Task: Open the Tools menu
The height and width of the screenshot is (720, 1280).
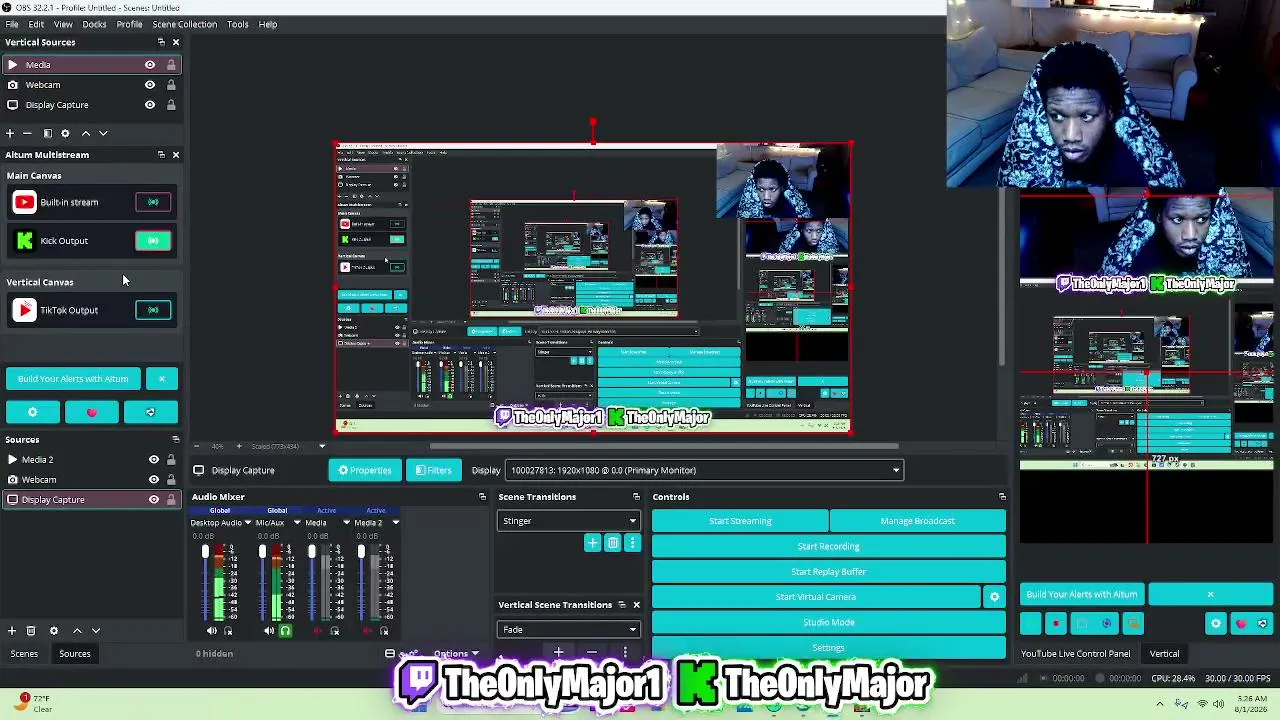Action: 237,24
